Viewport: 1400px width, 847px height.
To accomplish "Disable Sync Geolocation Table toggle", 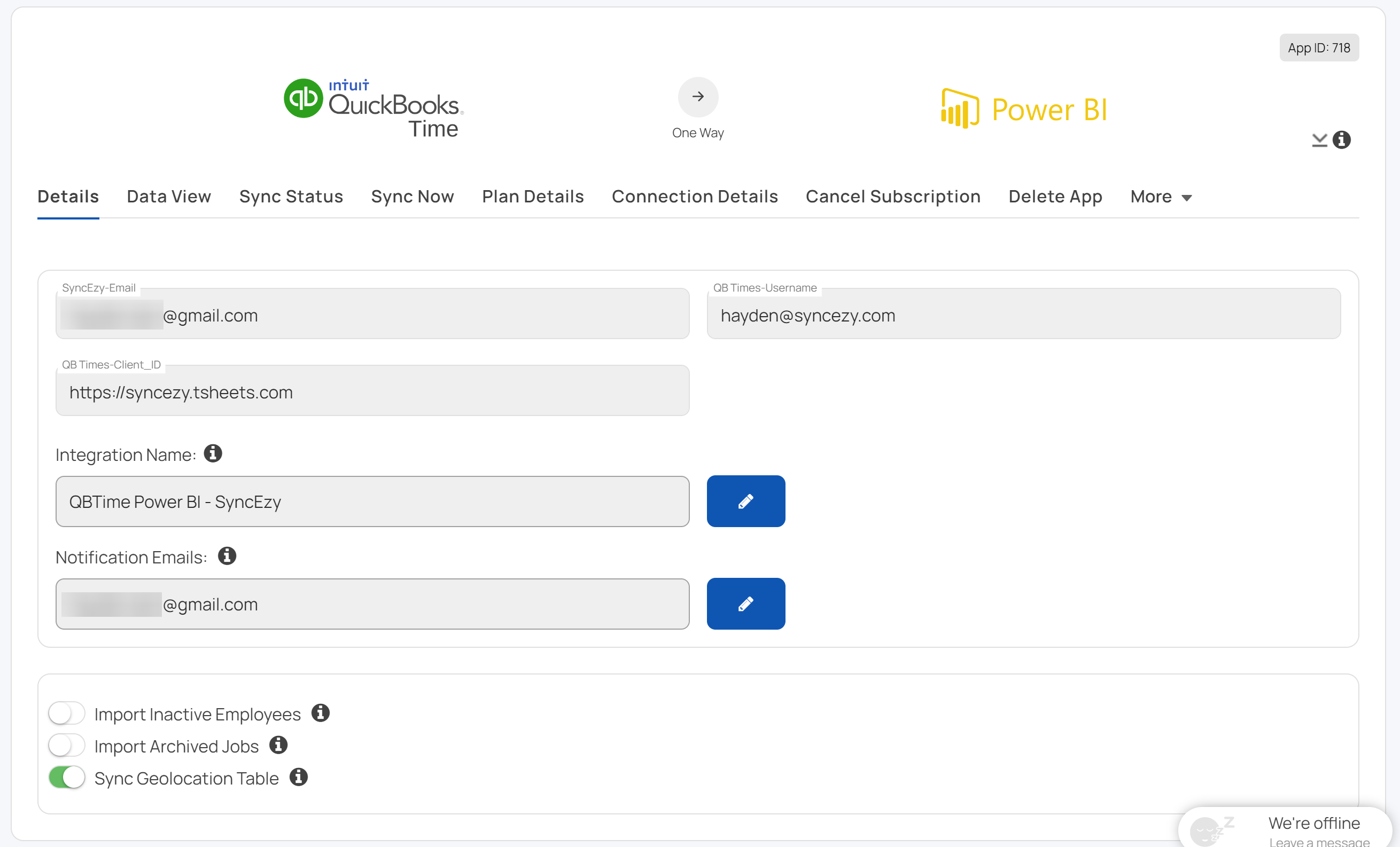I will (x=66, y=777).
